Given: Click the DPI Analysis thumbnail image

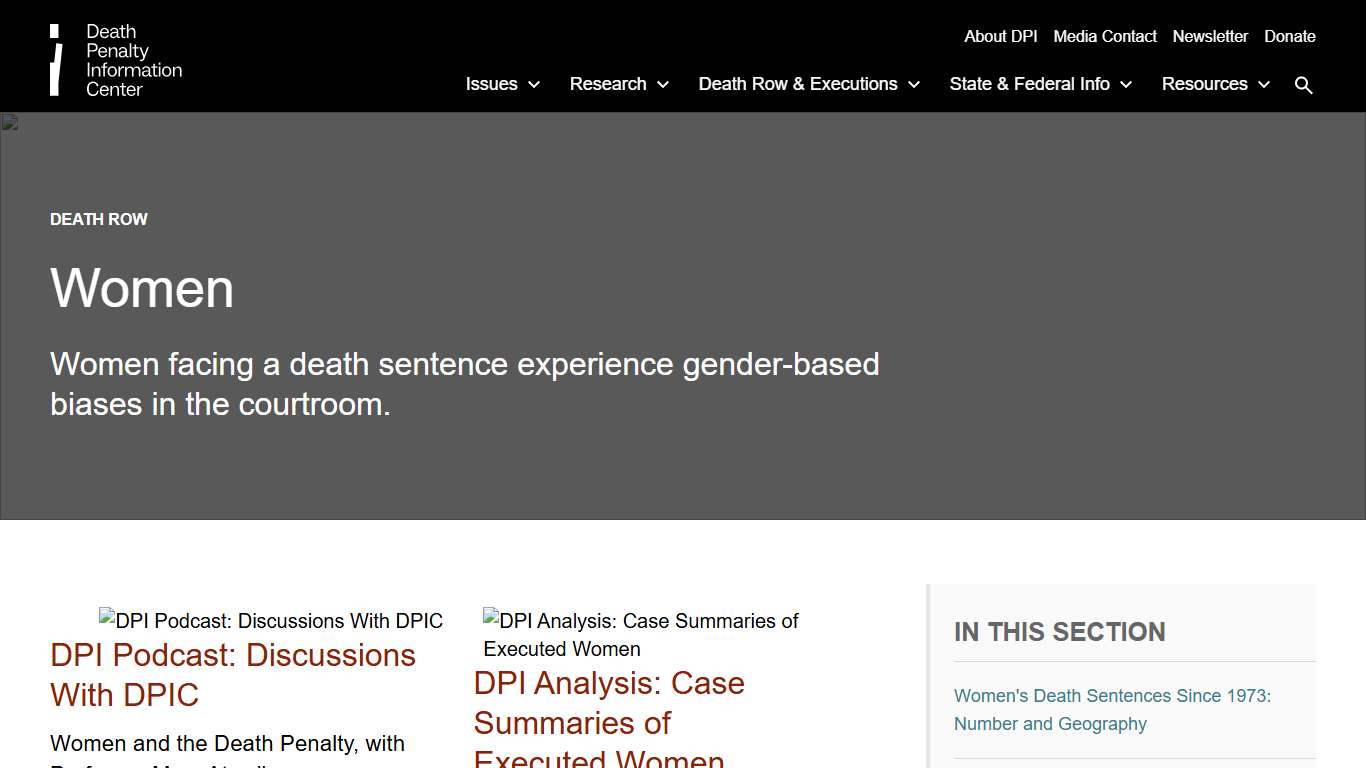Looking at the screenshot, I should [641, 634].
